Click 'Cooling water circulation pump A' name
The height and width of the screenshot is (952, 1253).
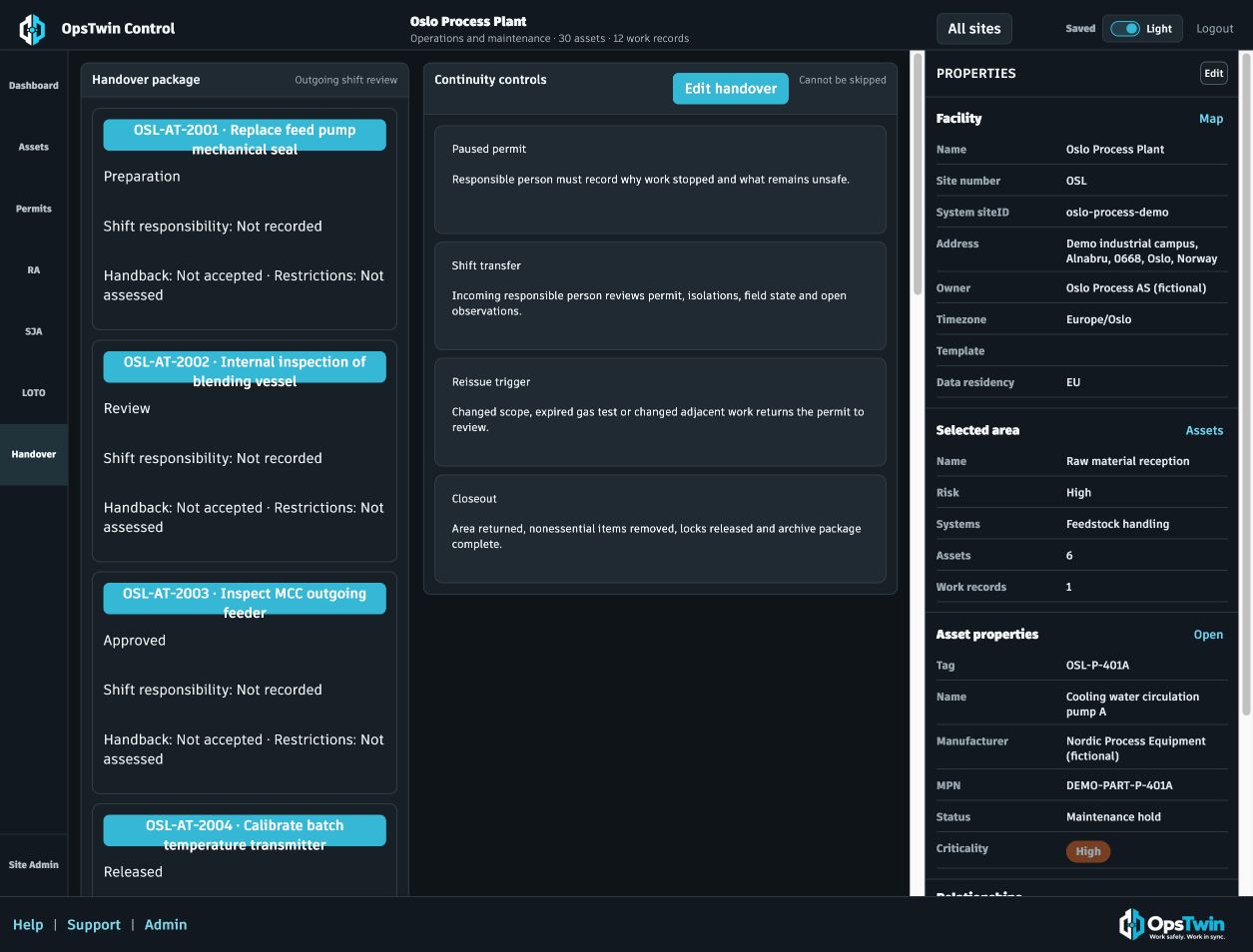1132,705
